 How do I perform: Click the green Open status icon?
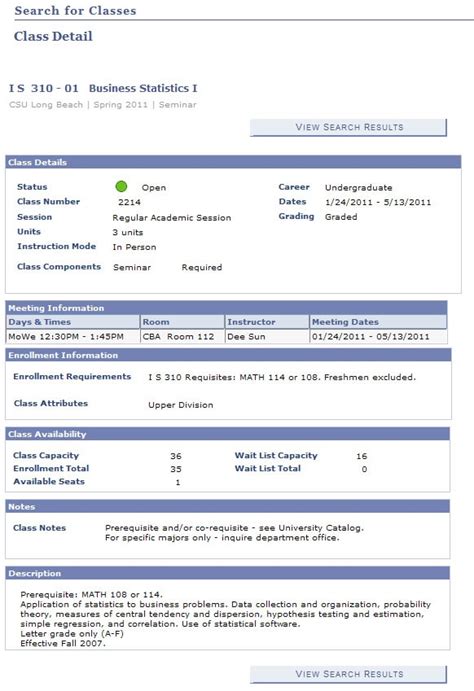(121, 186)
